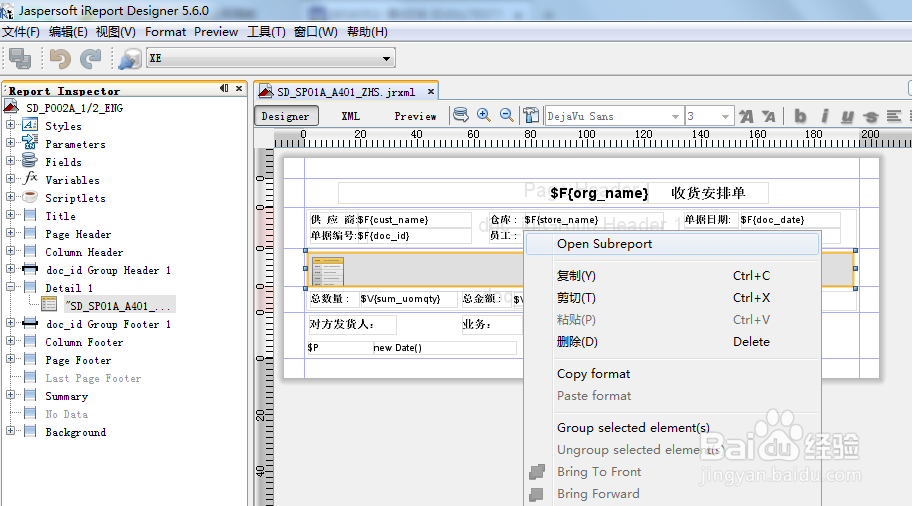The width and height of the screenshot is (912, 506).
Task: Click the Parameters node icon
Action: 30,142
